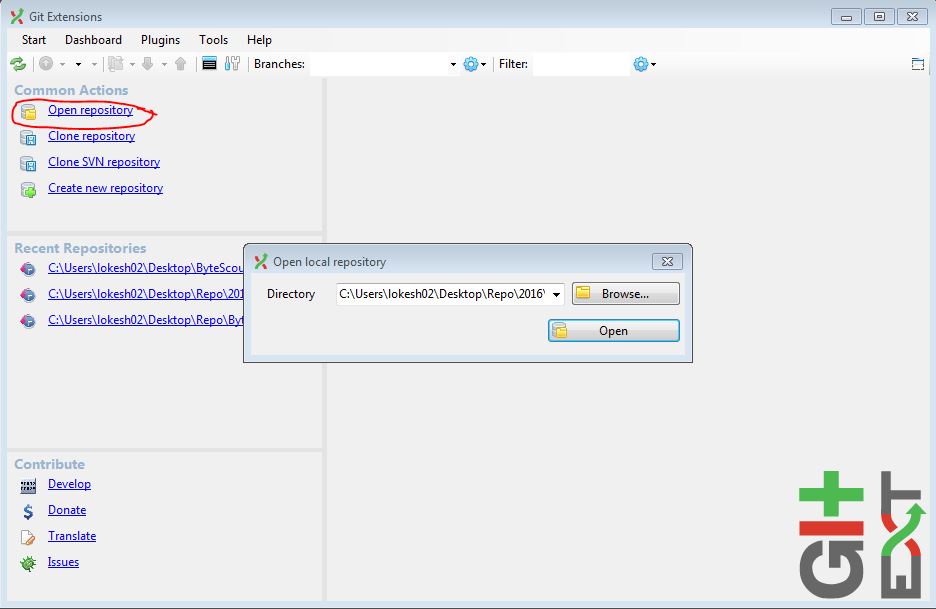Click the icon beside Repo\201 recent repository
This screenshot has width=936, height=609.
pos(28,294)
